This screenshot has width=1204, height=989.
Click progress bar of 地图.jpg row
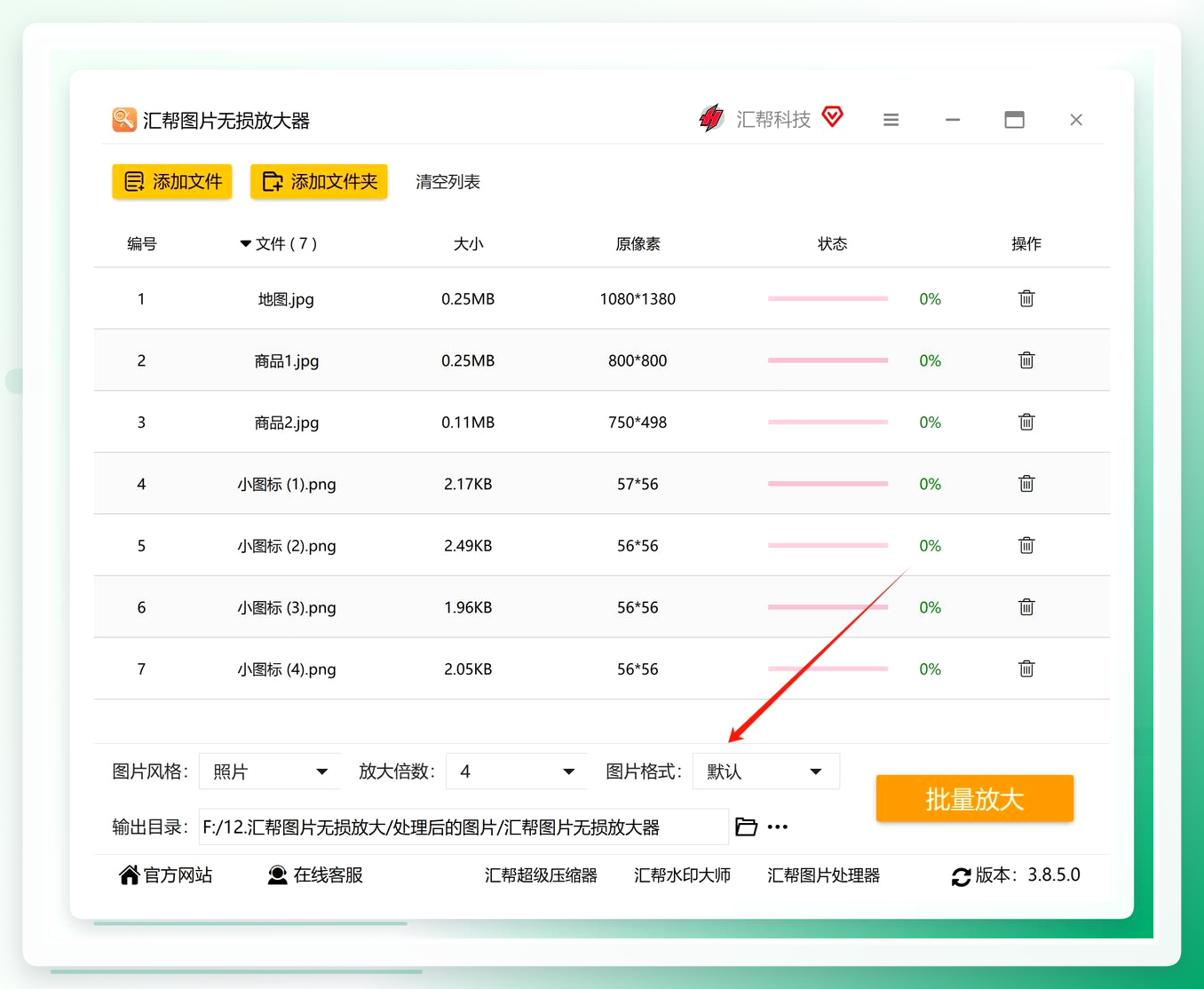click(828, 298)
